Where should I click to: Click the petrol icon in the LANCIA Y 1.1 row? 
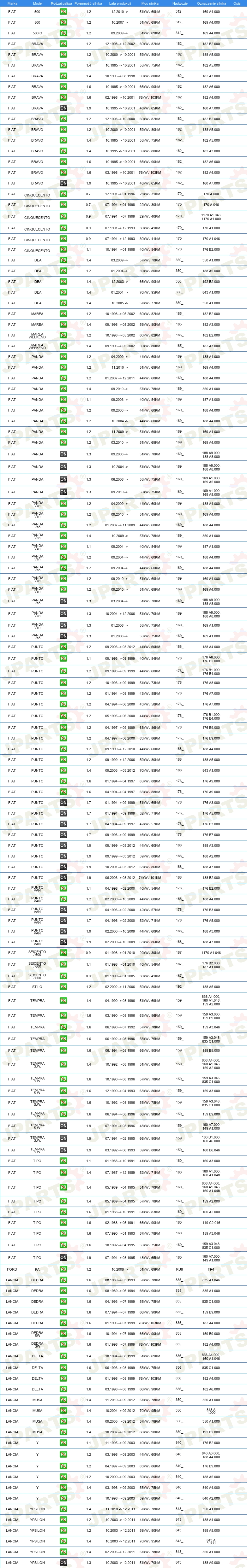(63, 1442)
